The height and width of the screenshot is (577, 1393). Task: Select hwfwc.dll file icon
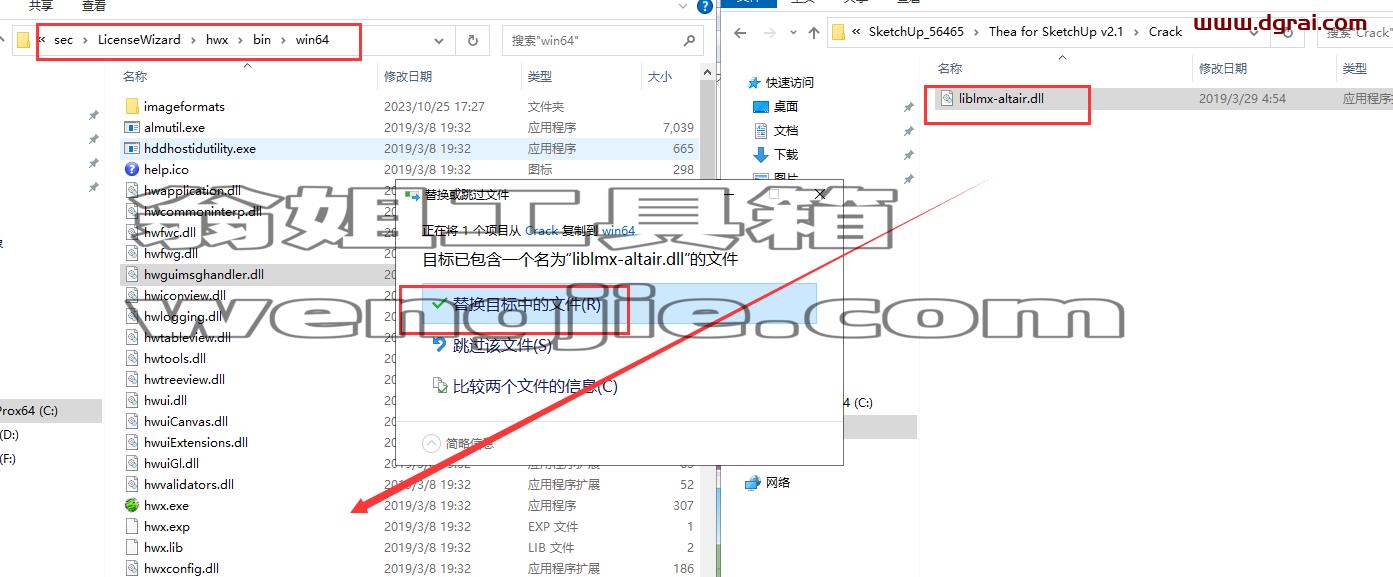(x=132, y=232)
